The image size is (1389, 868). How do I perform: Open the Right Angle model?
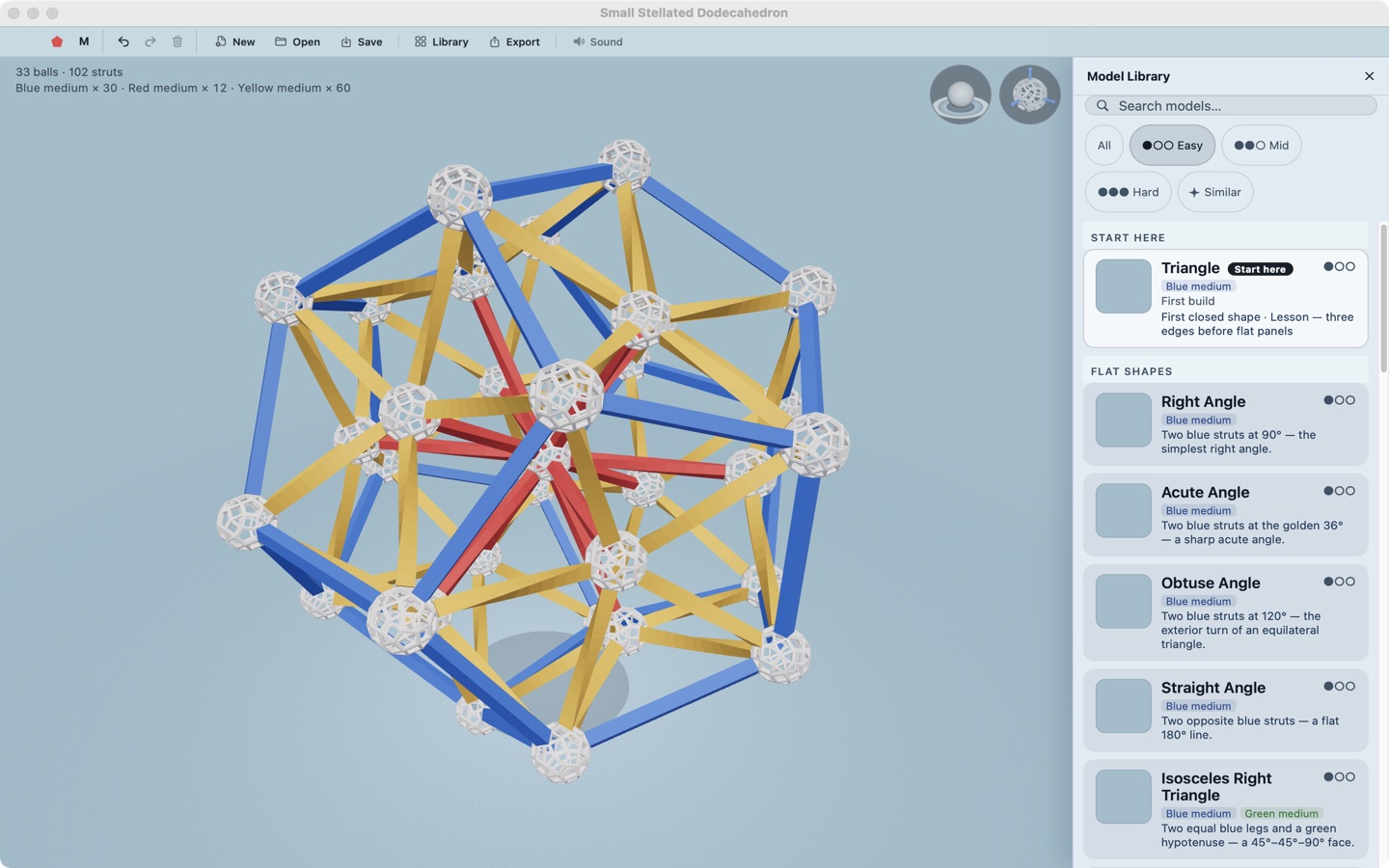(1225, 424)
